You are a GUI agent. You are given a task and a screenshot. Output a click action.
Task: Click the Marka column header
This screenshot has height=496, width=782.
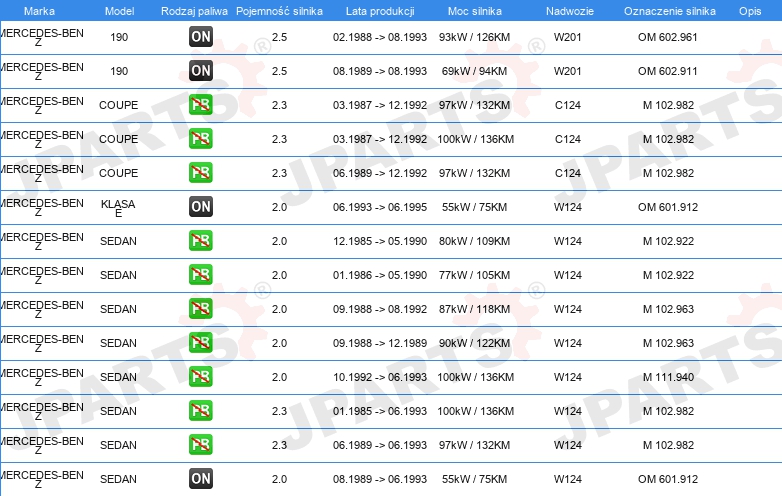pyautogui.click(x=39, y=11)
